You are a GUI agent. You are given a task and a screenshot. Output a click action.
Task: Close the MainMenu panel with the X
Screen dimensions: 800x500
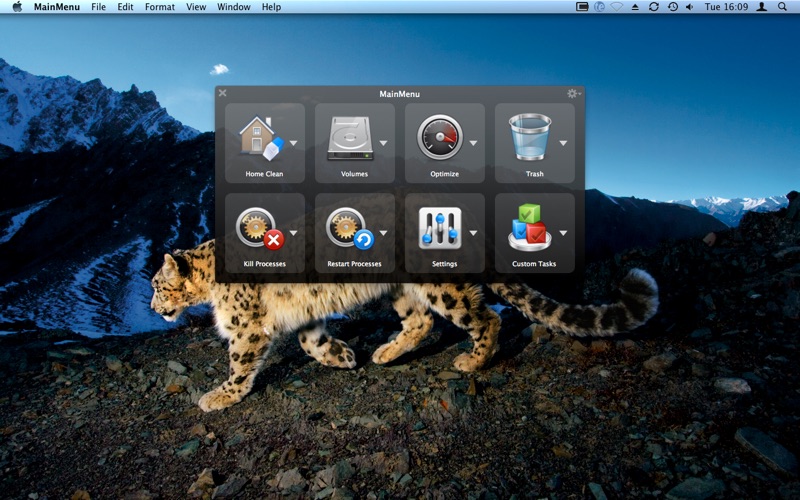click(x=222, y=93)
